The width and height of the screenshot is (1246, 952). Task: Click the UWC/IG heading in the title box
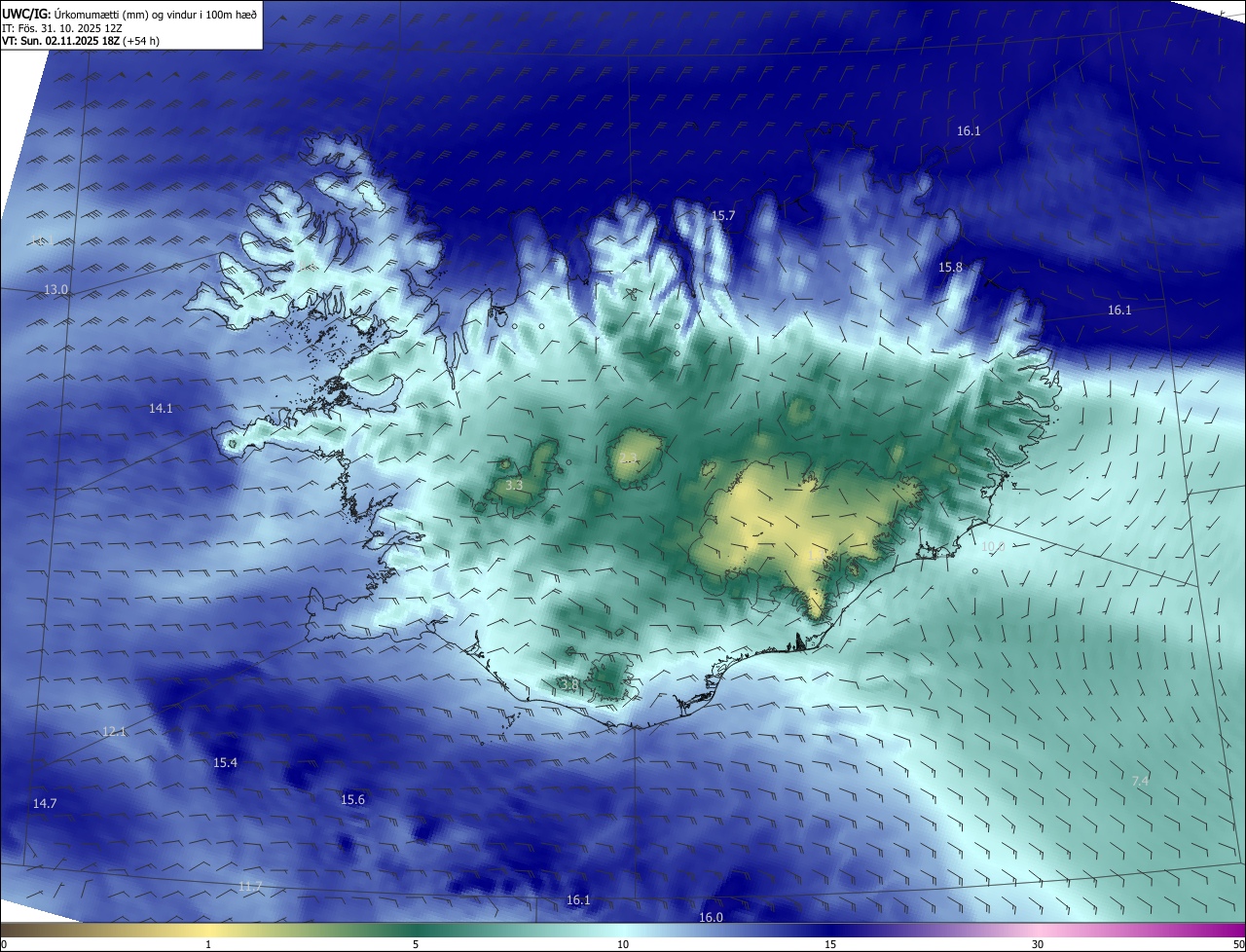point(24,14)
